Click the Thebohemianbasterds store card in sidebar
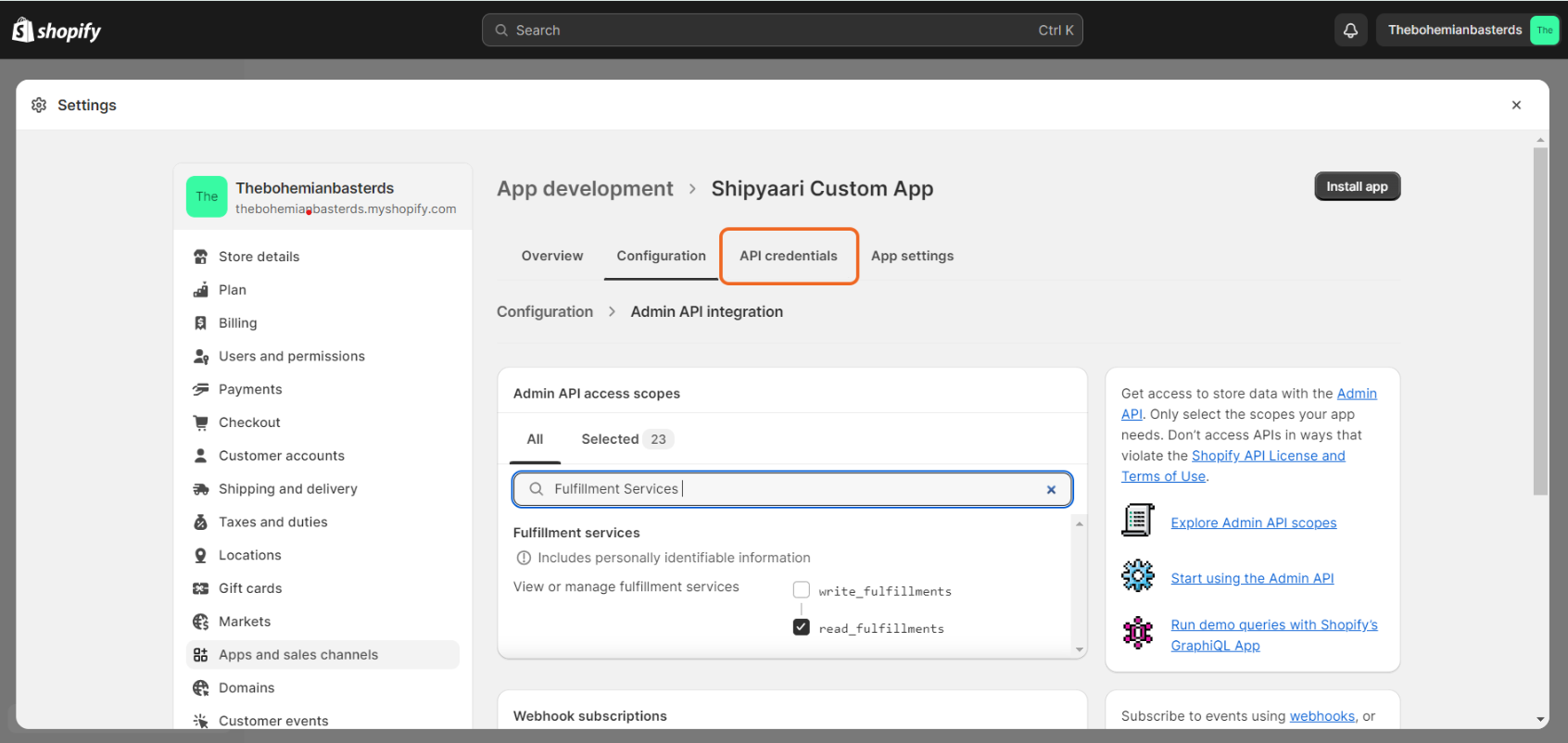Viewport: 1568px width, 743px height. coord(322,196)
